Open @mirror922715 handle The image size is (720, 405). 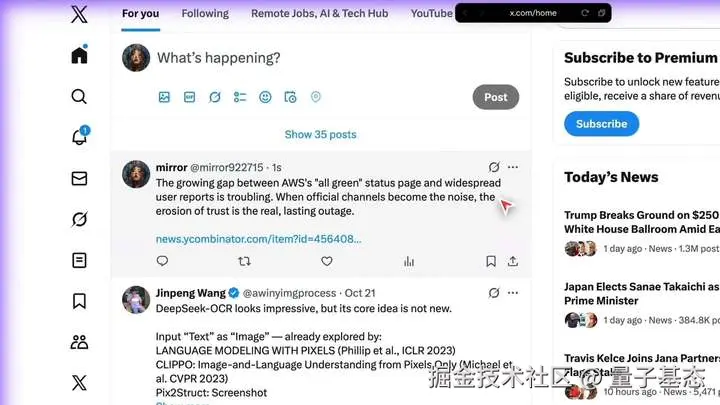[227, 168]
